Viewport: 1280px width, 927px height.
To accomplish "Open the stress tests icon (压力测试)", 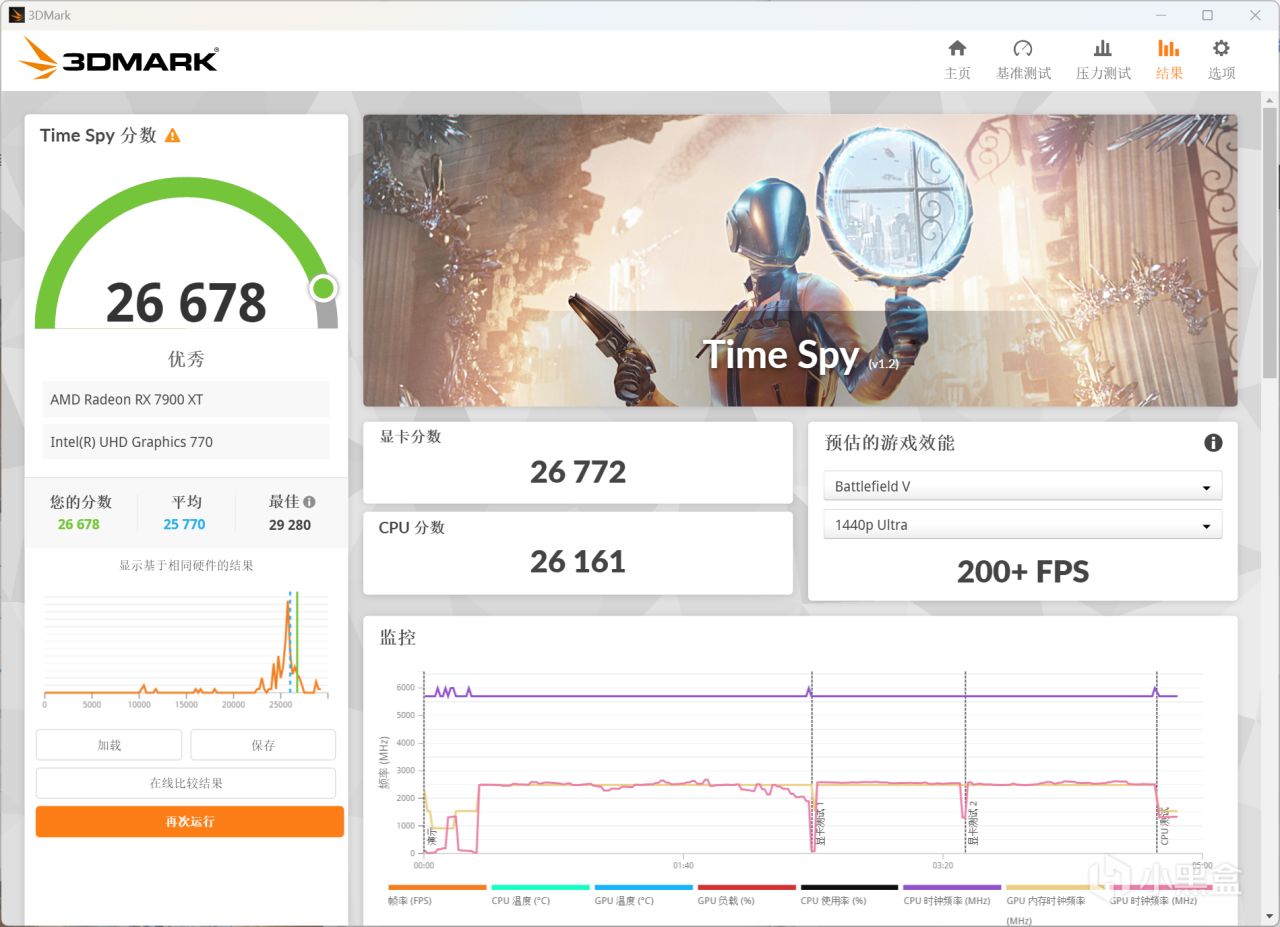I will tap(1103, 49).
